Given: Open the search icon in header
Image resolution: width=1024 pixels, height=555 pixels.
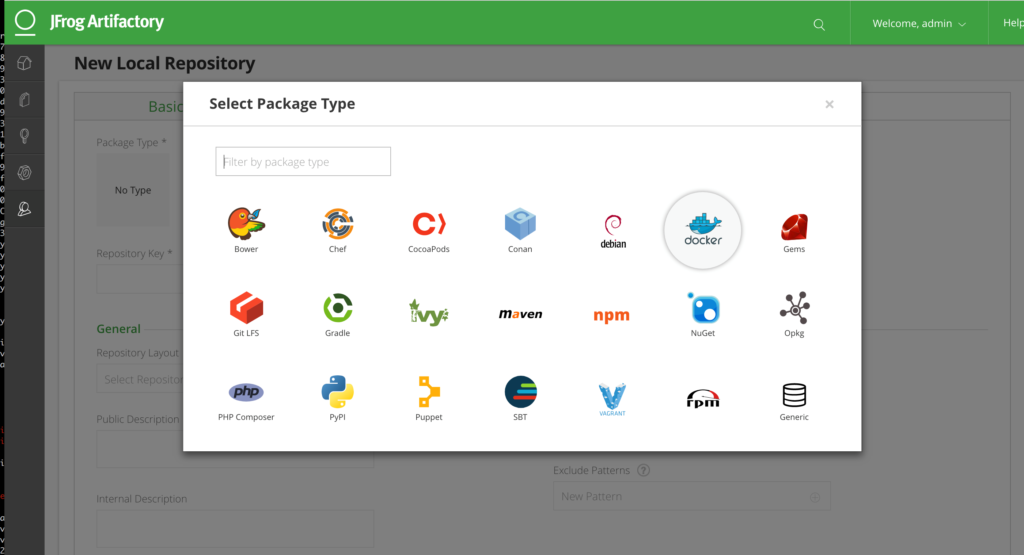Looking at the screenshot, I should pos(819,23).
